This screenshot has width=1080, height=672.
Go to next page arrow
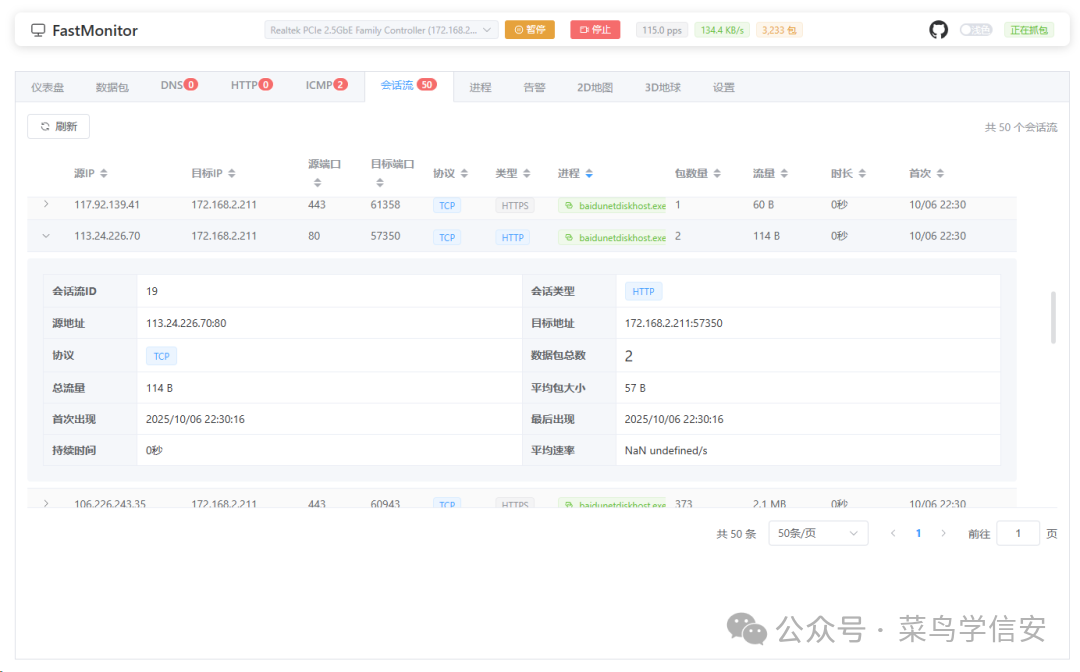point(943,534)
